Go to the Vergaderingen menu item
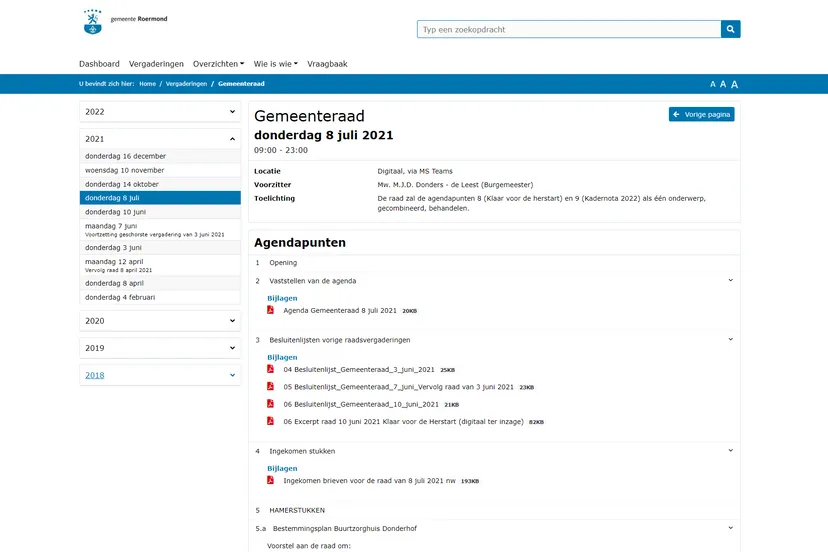The width and height of the screenshot is (828, 552). pyautogui.click(x=156, y=64)
